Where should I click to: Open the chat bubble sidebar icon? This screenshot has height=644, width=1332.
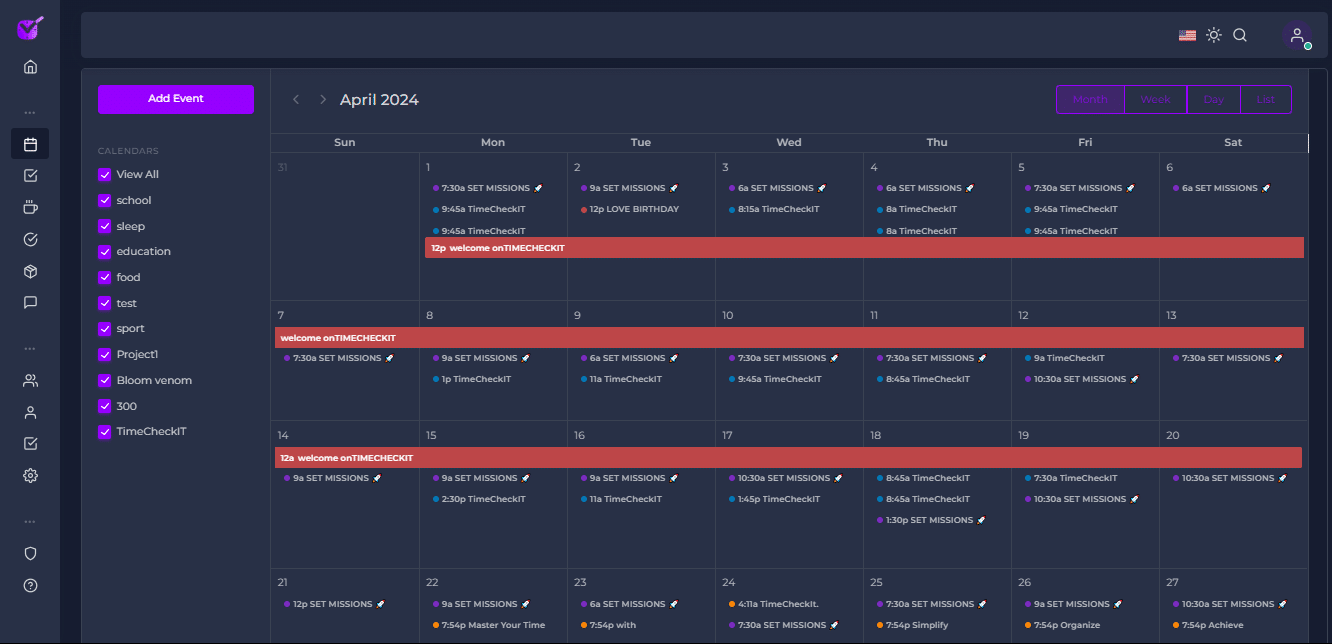click(x=30, y=302)
